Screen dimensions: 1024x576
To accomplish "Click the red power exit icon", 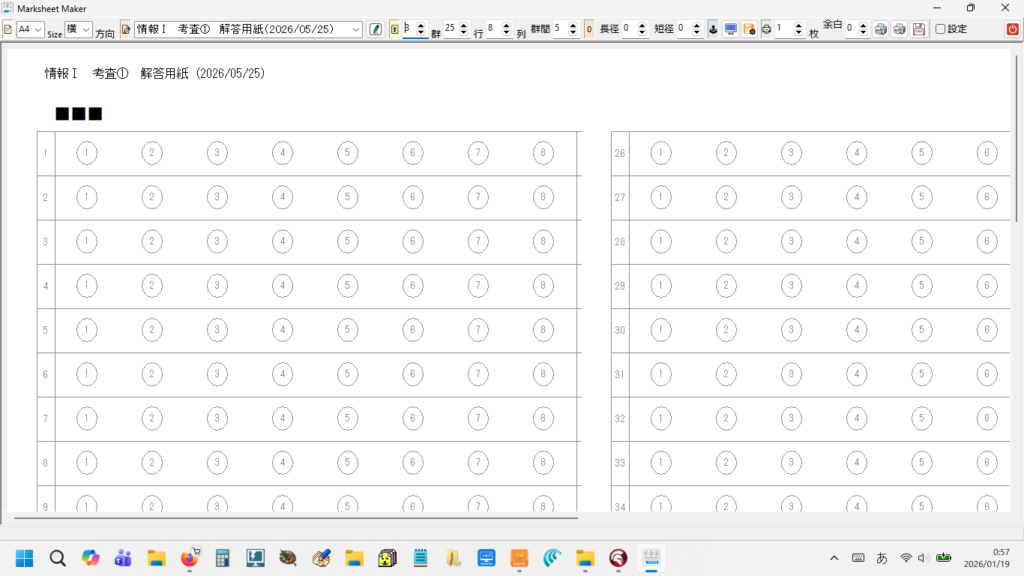I will (1012, 29).
